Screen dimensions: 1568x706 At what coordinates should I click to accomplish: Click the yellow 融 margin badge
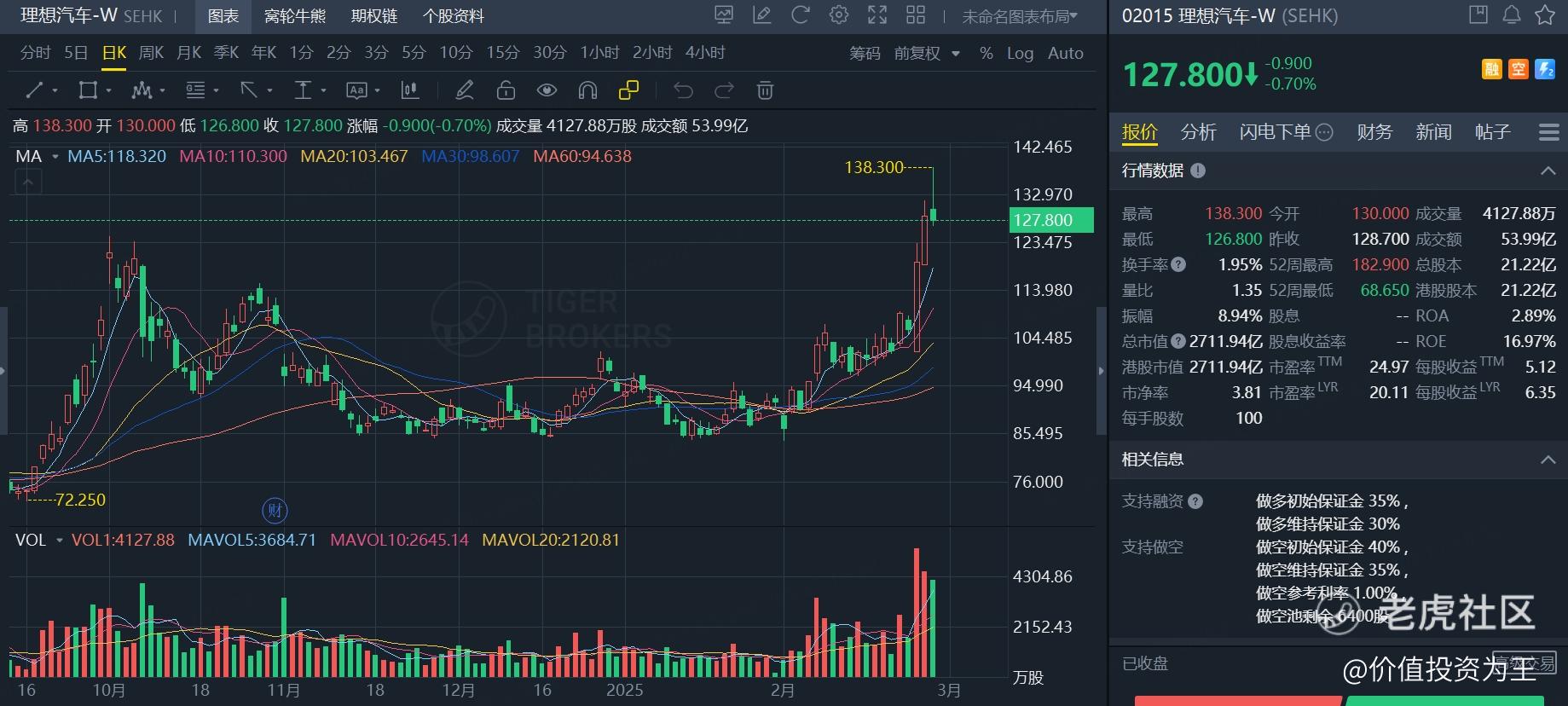point(1491,69)
